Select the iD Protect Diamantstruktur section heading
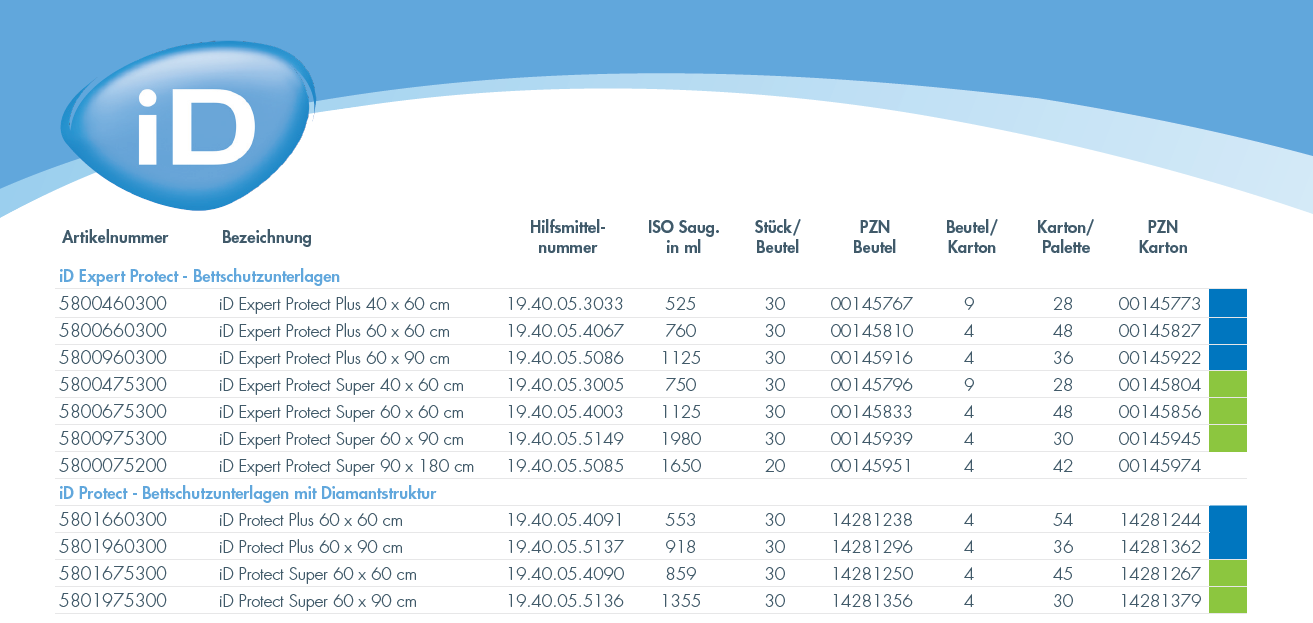 (248, 493)
